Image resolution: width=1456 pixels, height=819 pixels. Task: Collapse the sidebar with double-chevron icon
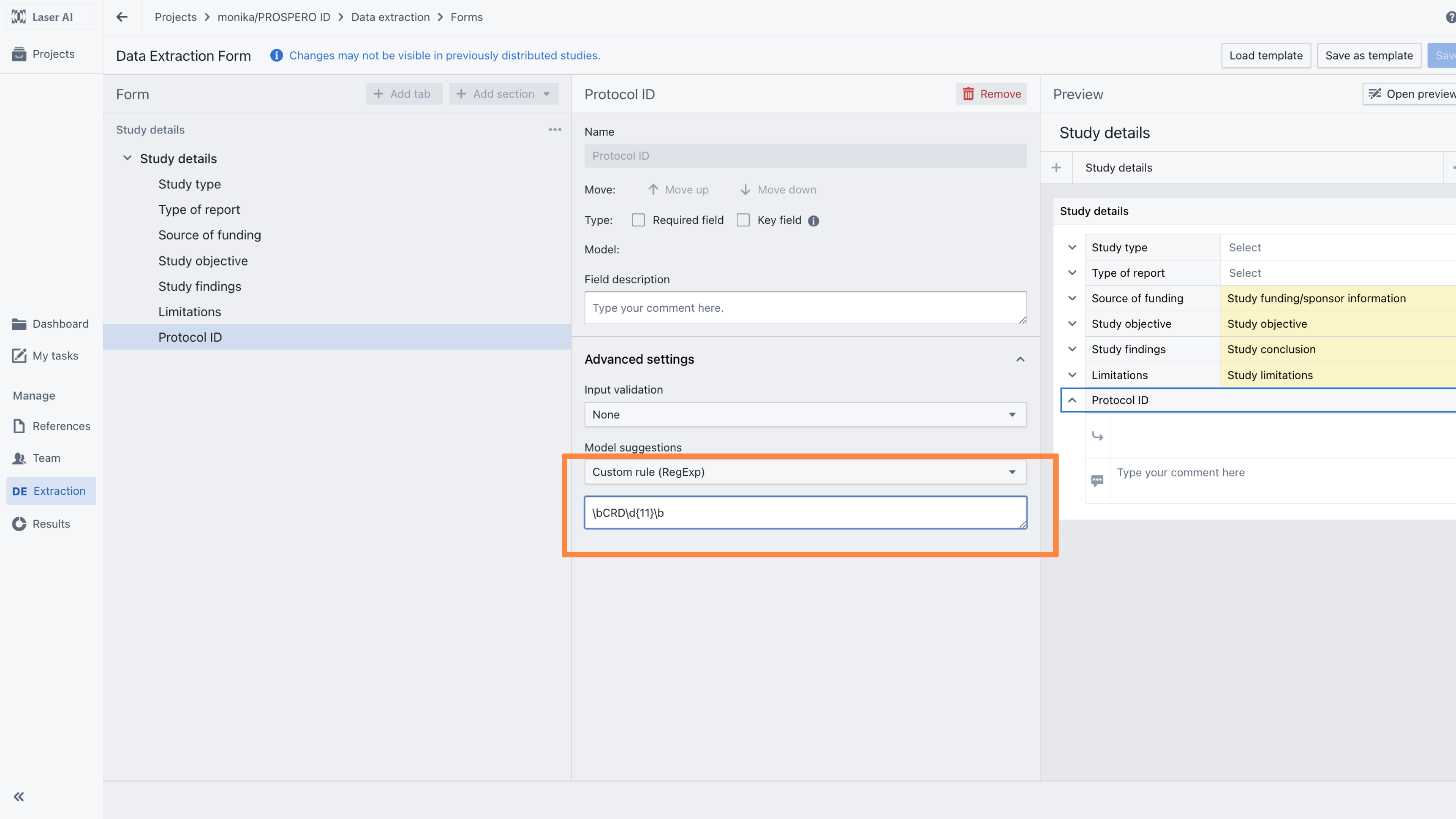click(19, 796)
